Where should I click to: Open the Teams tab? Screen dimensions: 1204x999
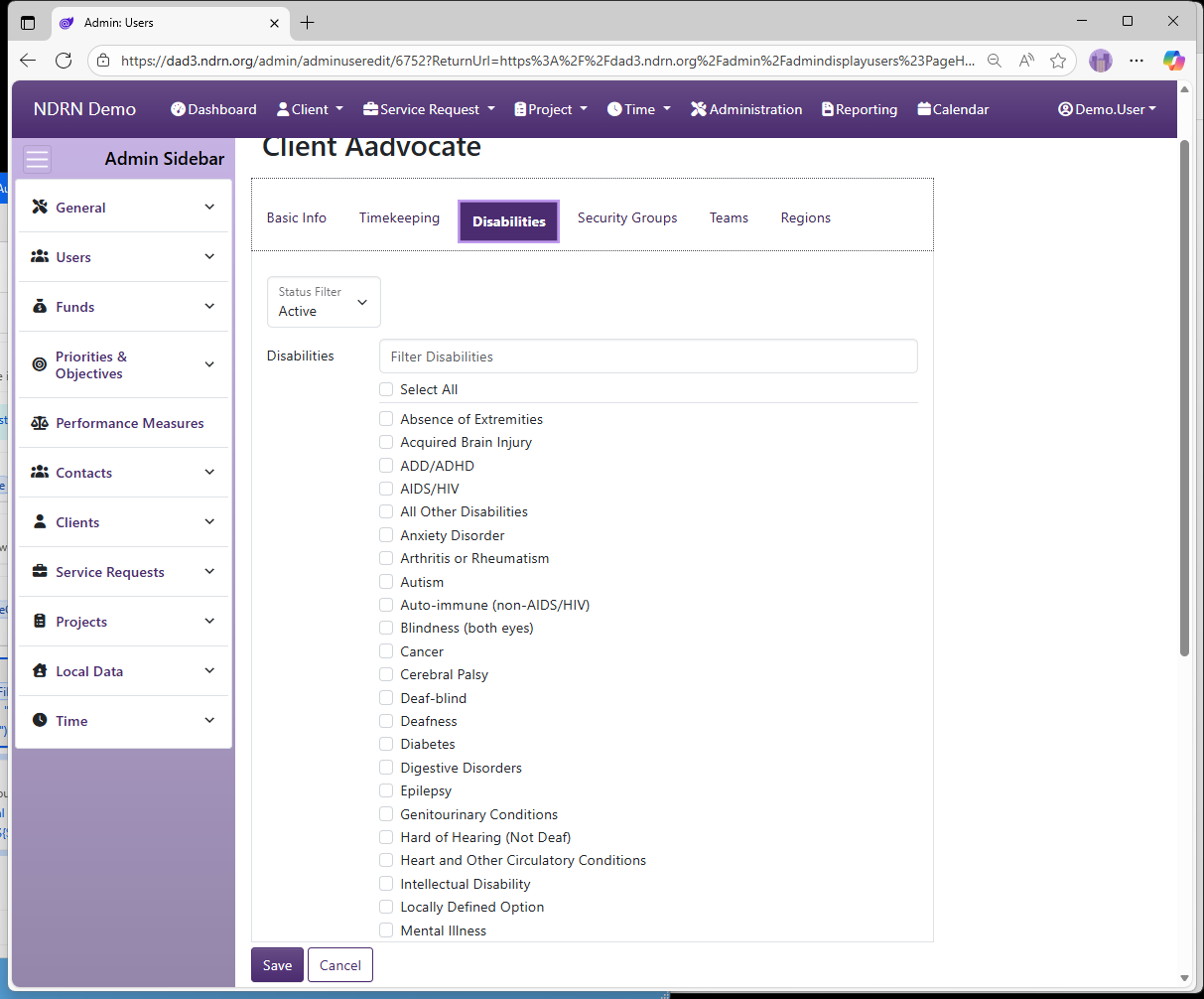729,217
